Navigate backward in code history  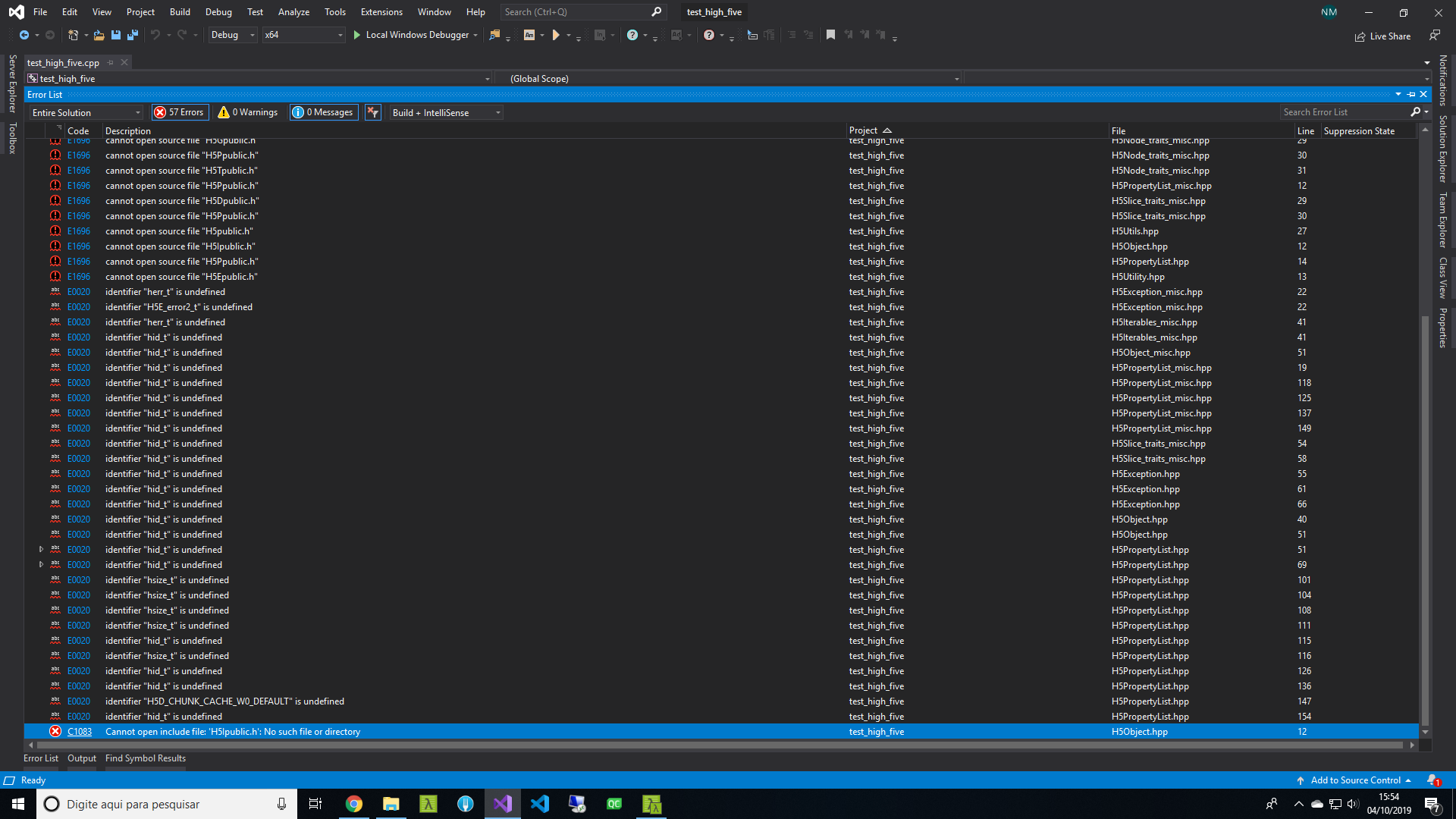24,35
